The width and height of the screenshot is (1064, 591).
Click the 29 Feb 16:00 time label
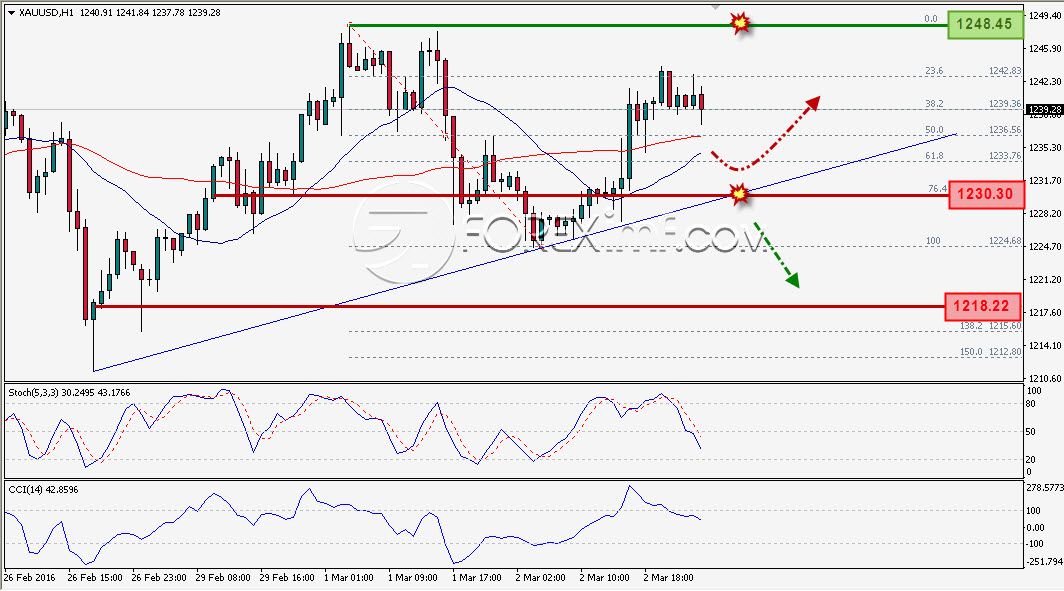[287, 577]
